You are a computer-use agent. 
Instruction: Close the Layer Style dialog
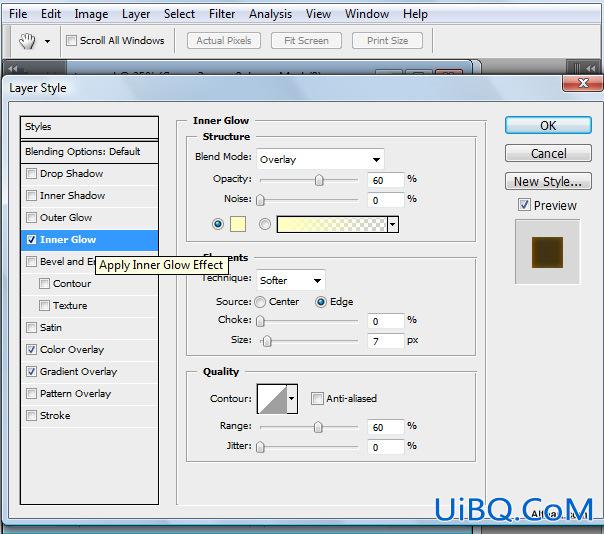[x=583, y=83]
